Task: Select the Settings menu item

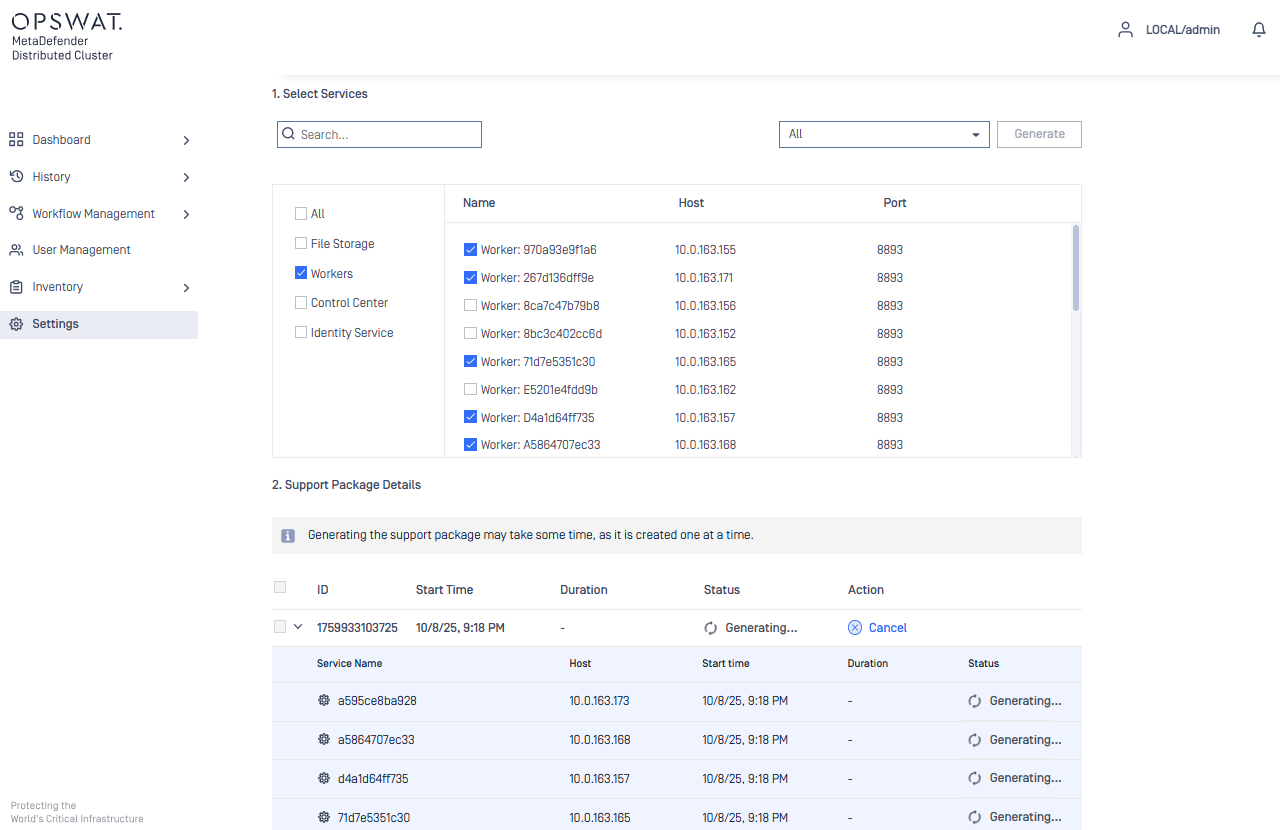Action: [55, 324]
